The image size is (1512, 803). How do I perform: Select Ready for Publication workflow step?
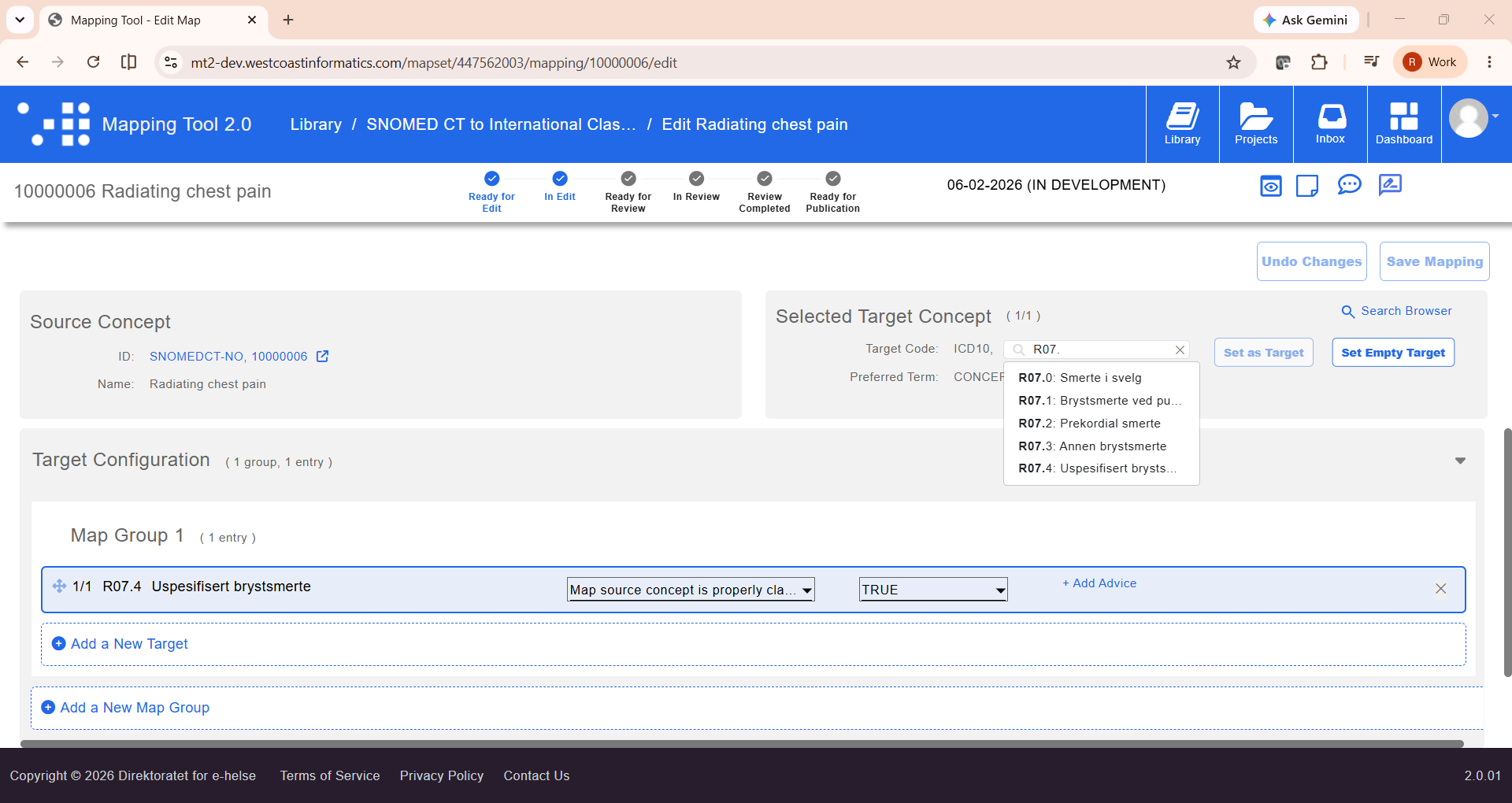tap(833, 192)
